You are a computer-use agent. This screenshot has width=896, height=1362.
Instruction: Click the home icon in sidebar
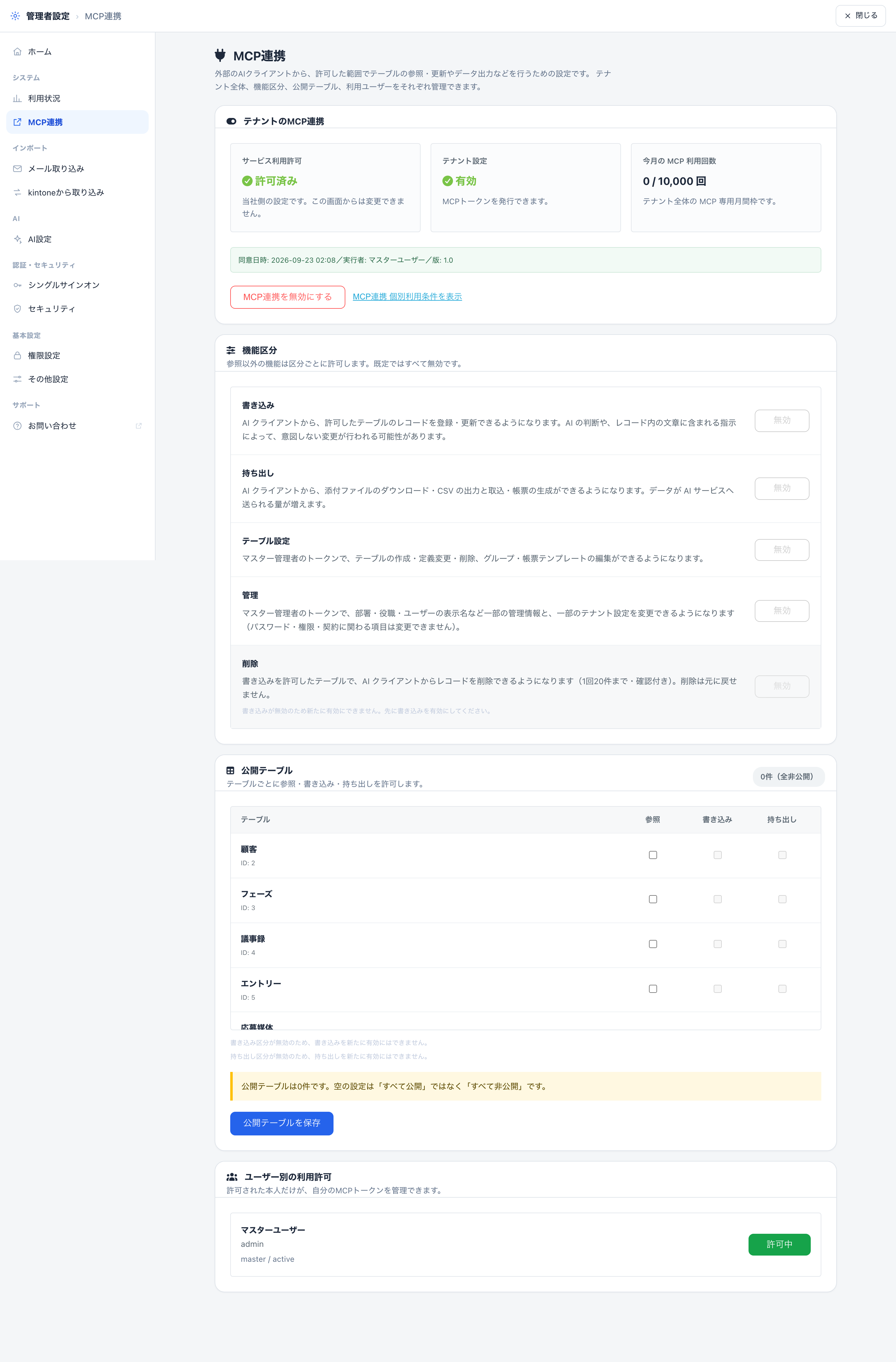coord(17,51)
